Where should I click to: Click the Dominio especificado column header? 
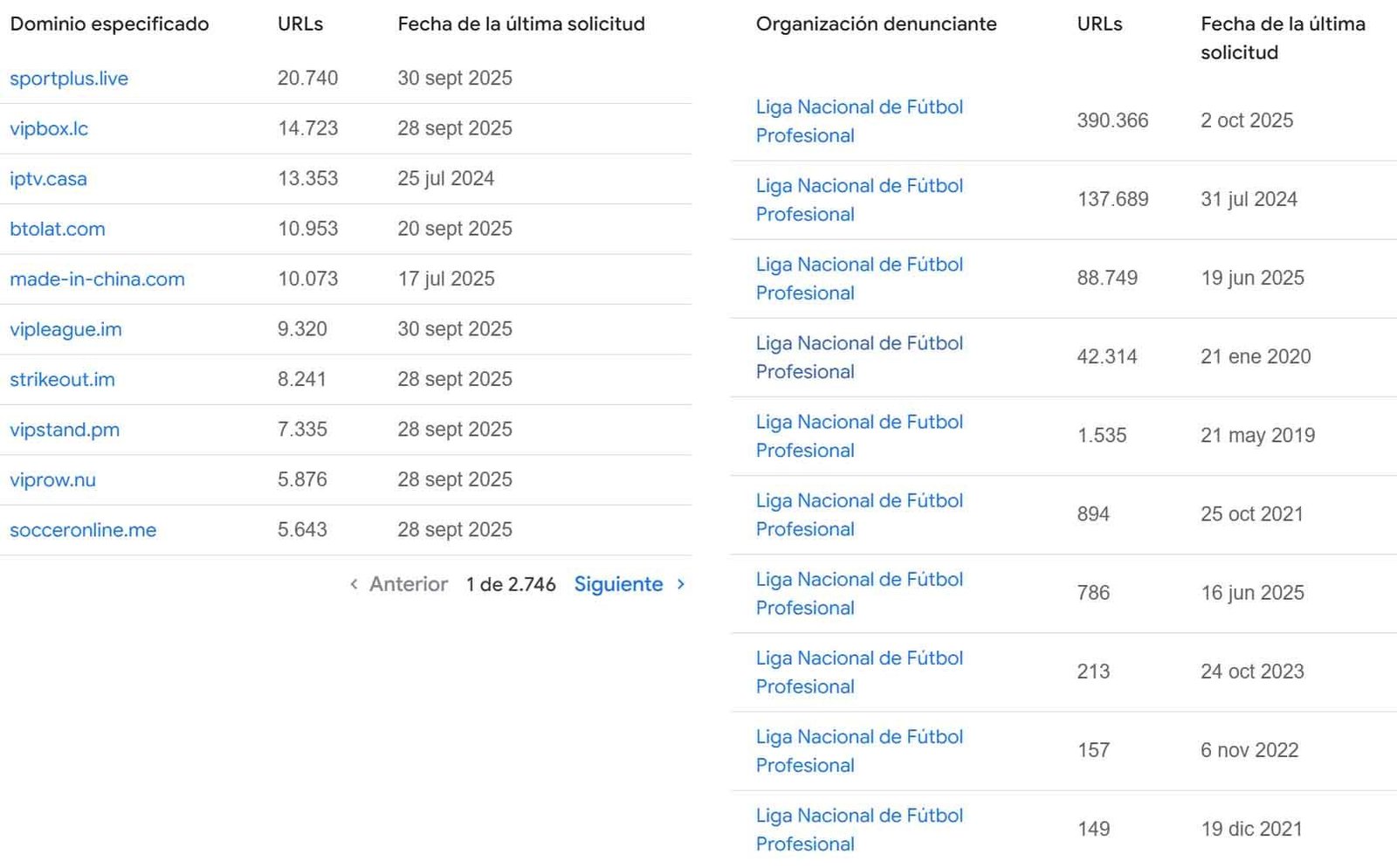pos(109,24)
